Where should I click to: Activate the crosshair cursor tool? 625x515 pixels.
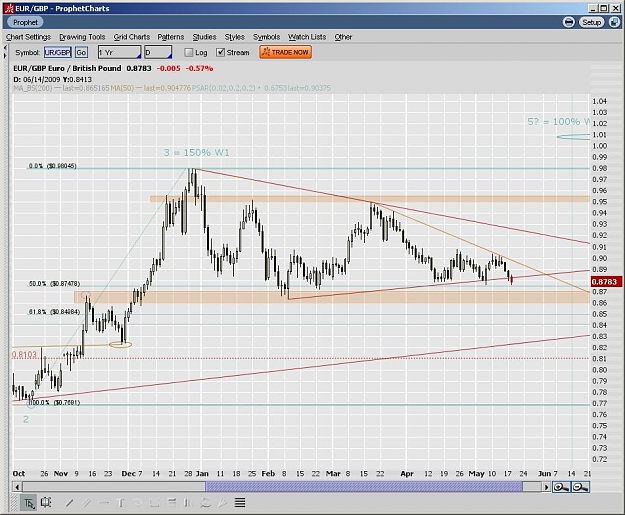click(46, 503)
